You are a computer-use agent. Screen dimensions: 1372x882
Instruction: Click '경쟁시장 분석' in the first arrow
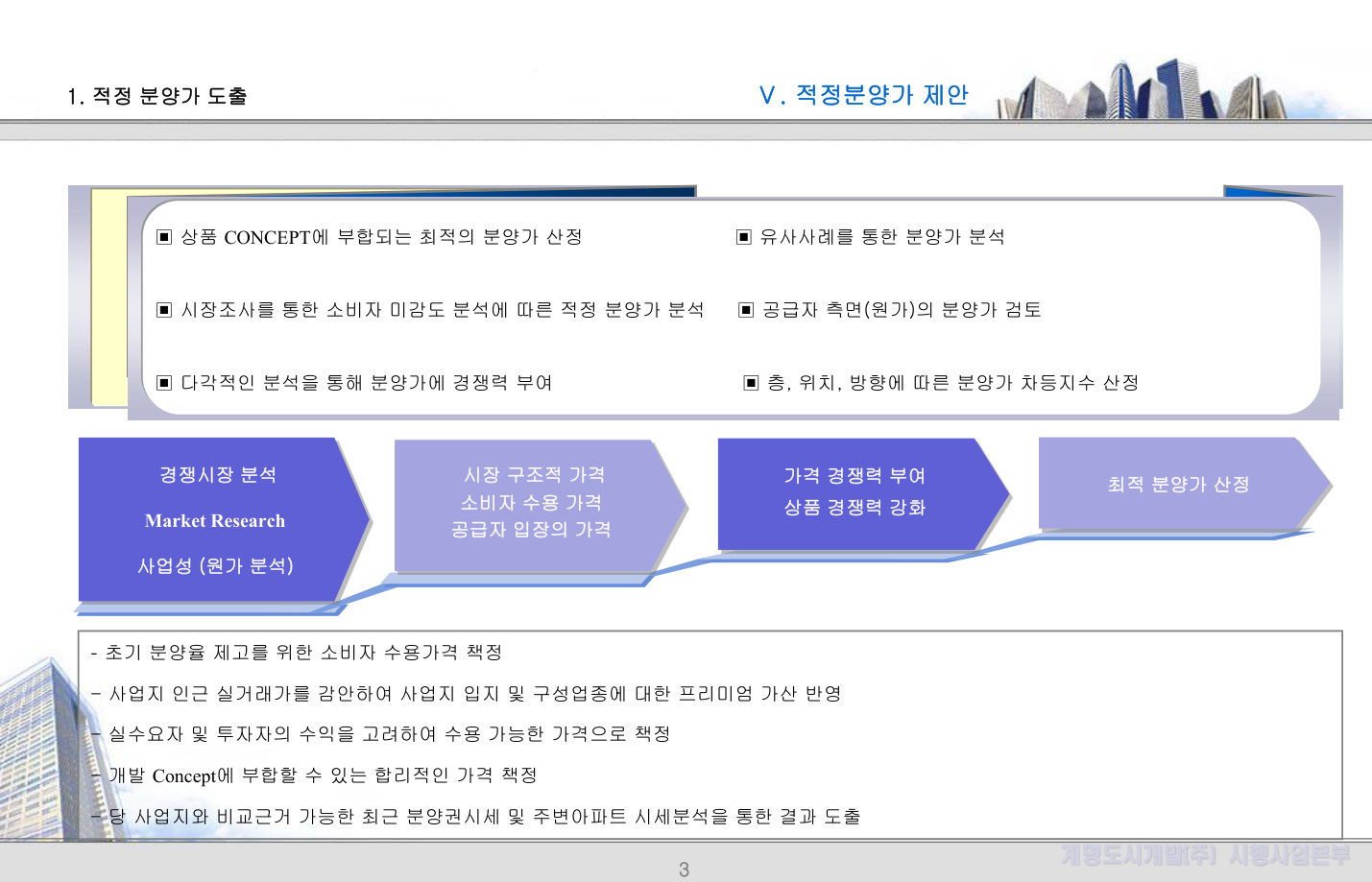coord(217,475)
